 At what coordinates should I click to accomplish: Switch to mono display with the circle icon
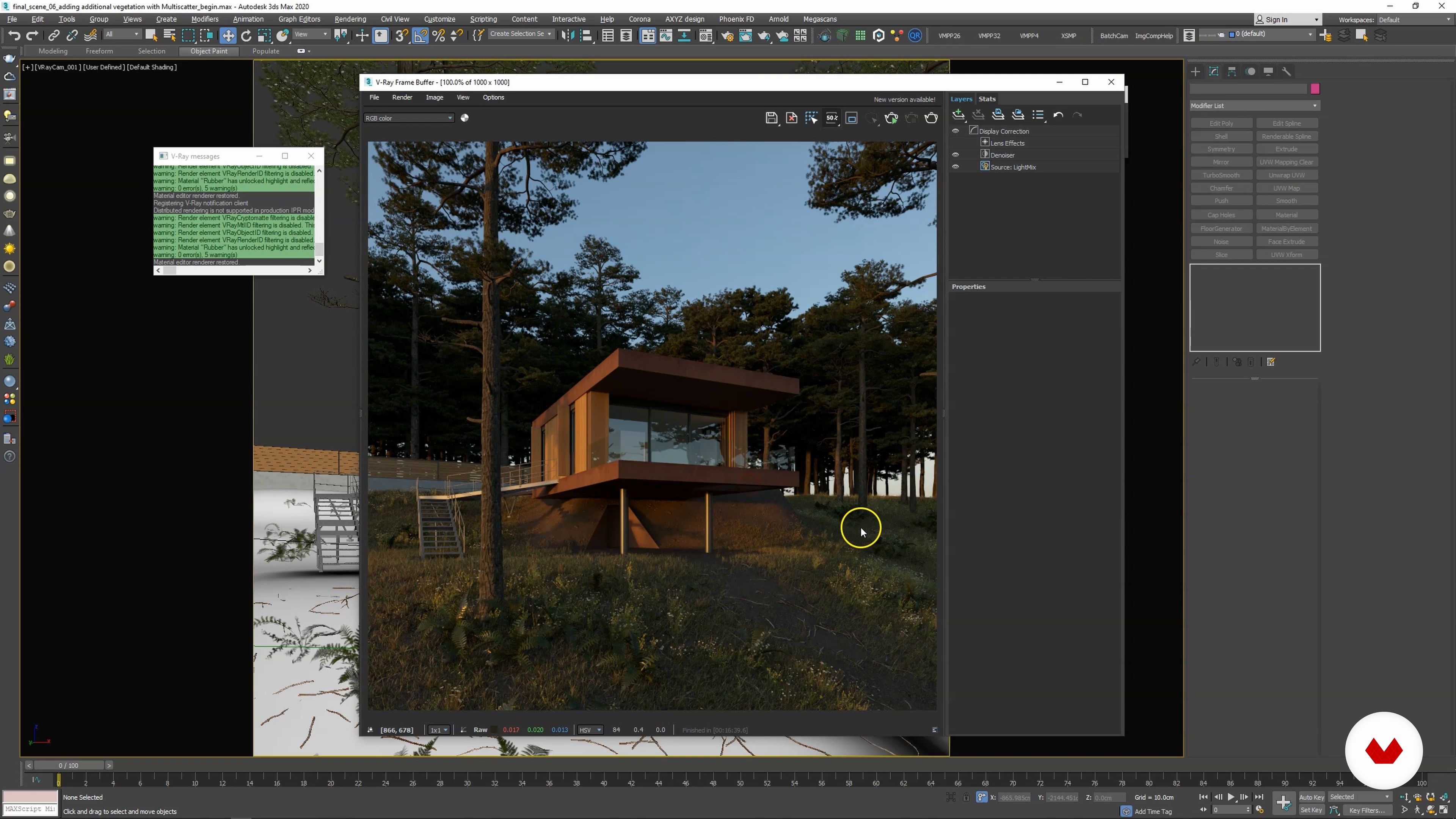[x=464, y=118]
